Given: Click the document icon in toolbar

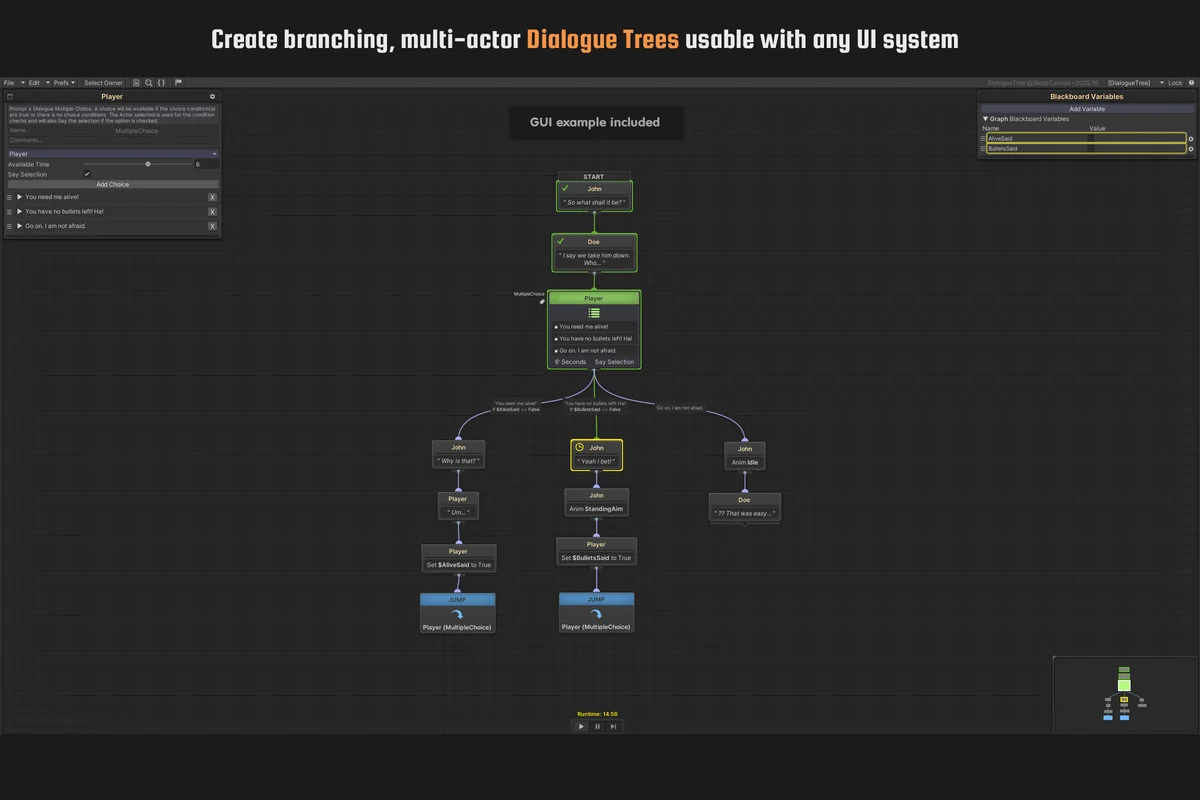Looking at the screenshot, I should (x=136, y=83).
